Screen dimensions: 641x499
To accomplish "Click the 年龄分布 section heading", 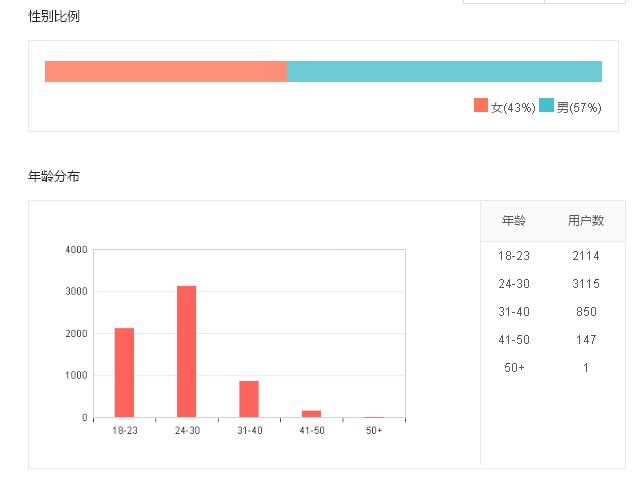I will (x=54, y=177).
